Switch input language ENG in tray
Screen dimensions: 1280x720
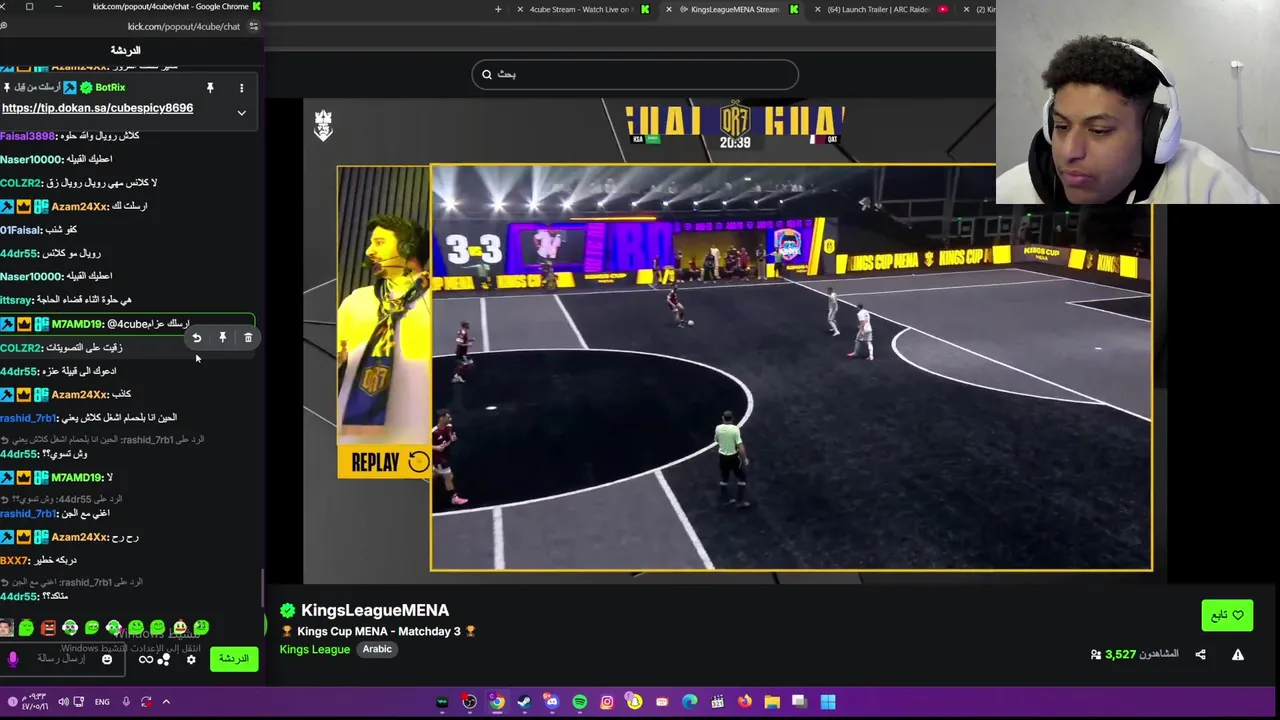102,702
